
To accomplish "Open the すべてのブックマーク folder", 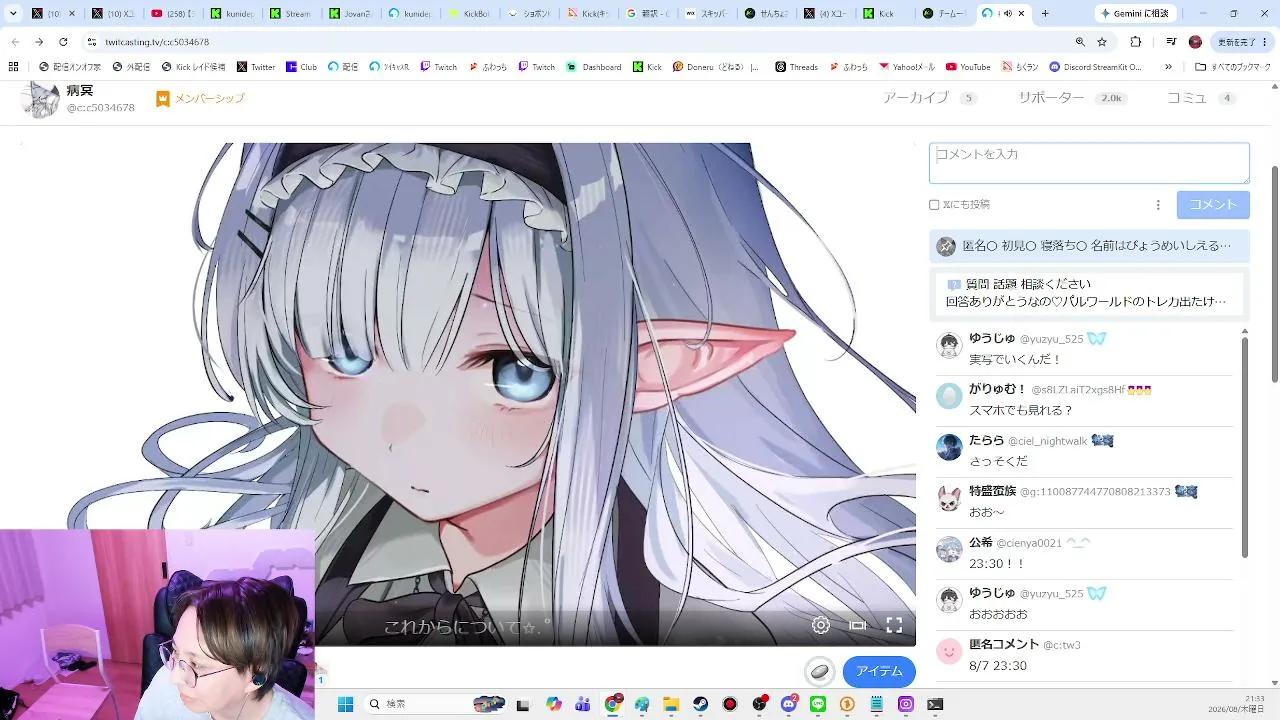I will point(1233,67).
